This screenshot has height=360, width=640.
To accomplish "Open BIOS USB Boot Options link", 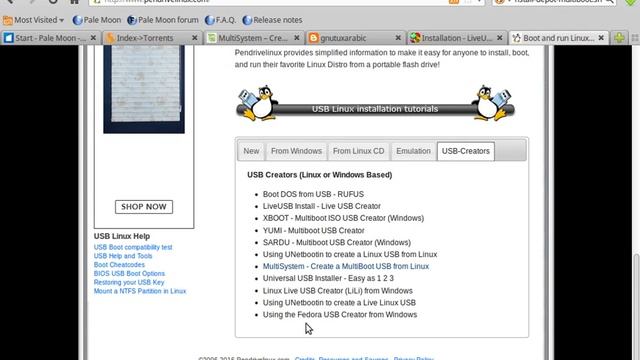I will (129, 273).
